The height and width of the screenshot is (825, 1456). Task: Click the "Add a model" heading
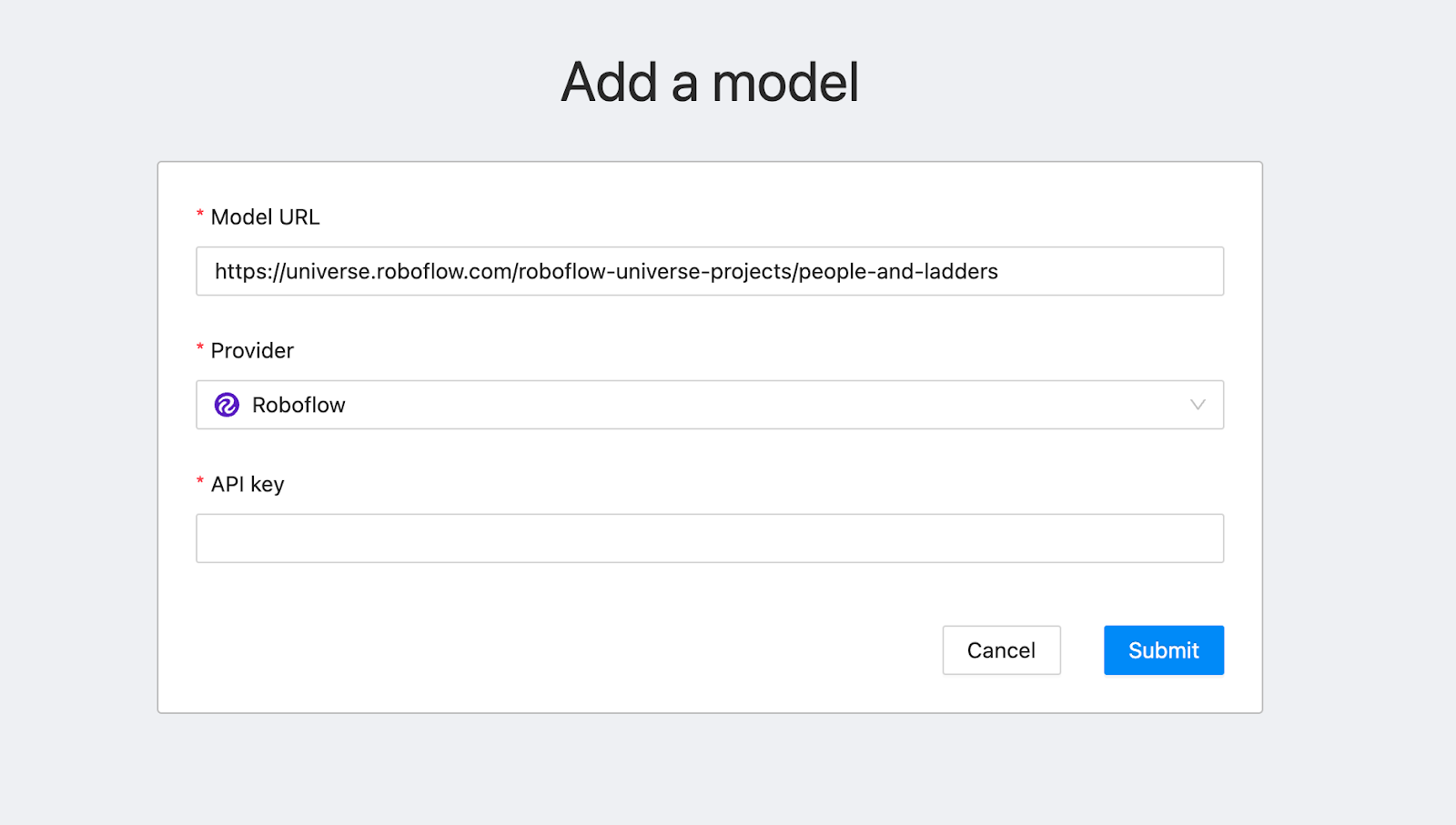point(710,83)
